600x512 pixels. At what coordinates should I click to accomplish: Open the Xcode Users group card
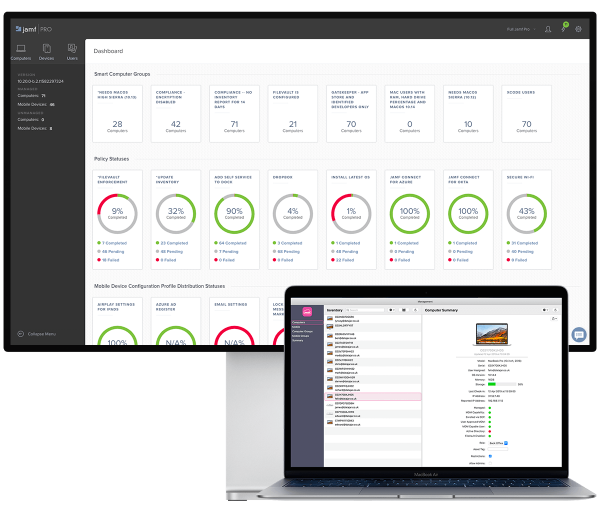coord(526,114)
